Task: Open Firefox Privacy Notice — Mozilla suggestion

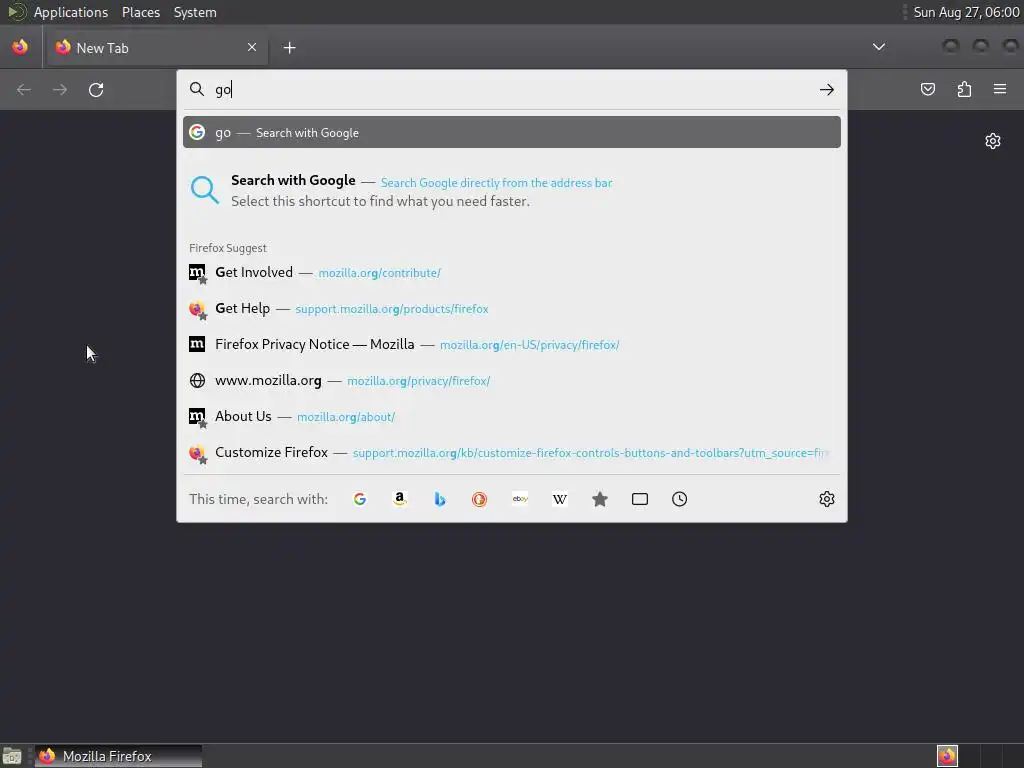Action: [x=512, y=344]
